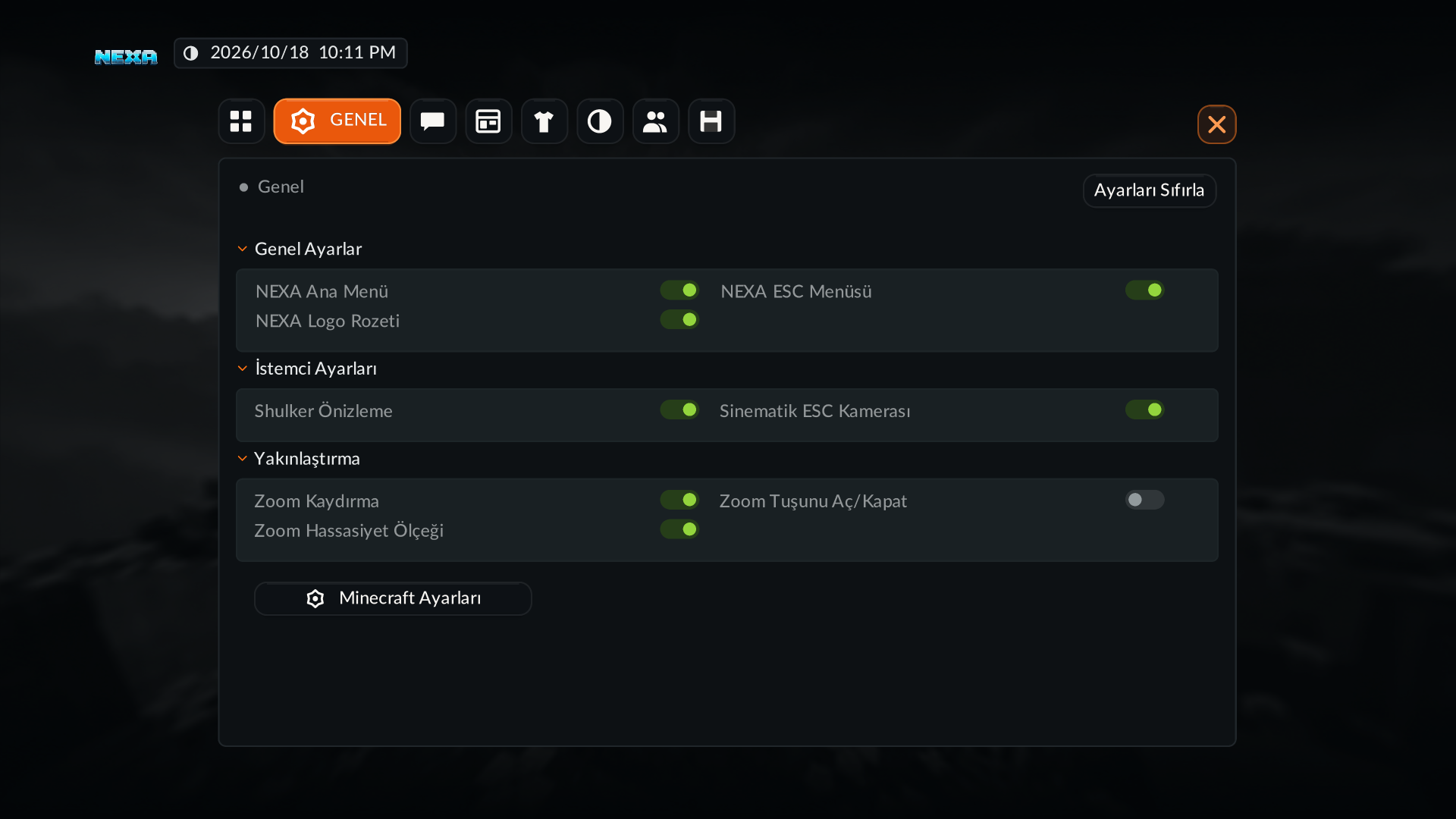Click the contrast icon beside the date

(x=191, y=53)
